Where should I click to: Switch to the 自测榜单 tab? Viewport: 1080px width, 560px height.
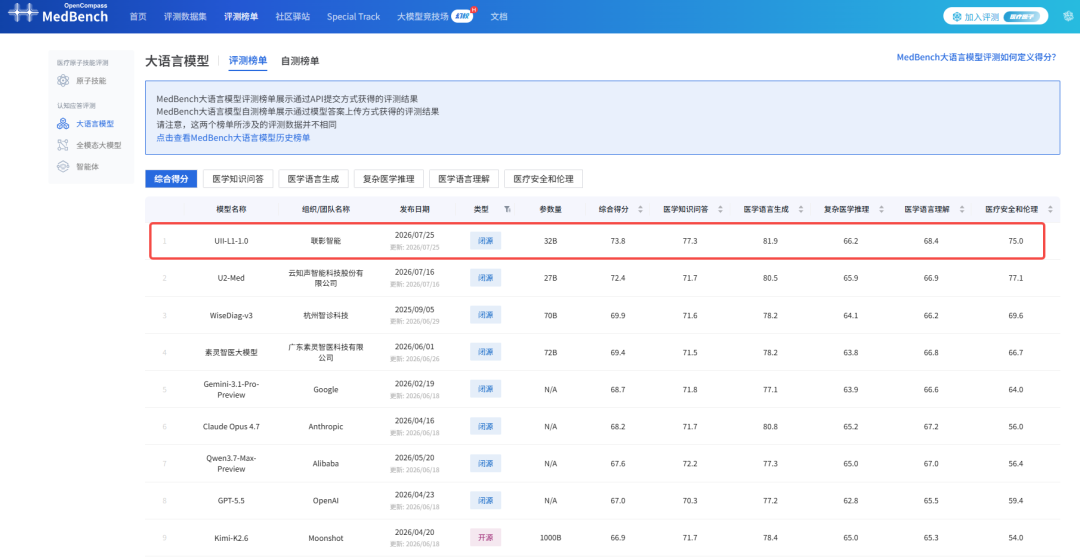[300, 61]
